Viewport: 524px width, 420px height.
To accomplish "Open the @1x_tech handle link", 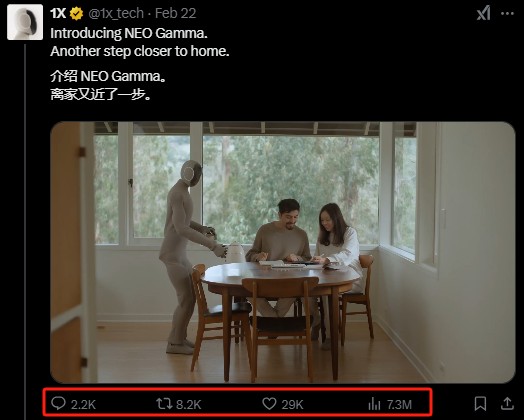I will point(116,13).
